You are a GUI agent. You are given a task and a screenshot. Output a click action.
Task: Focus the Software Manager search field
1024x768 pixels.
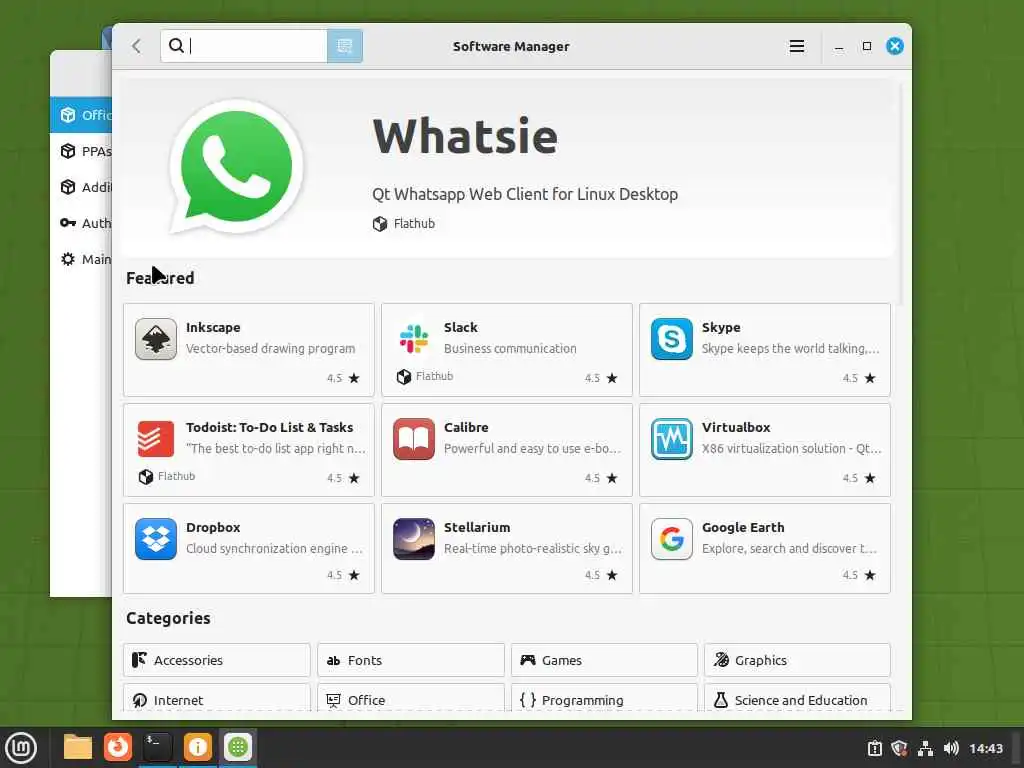244,46
